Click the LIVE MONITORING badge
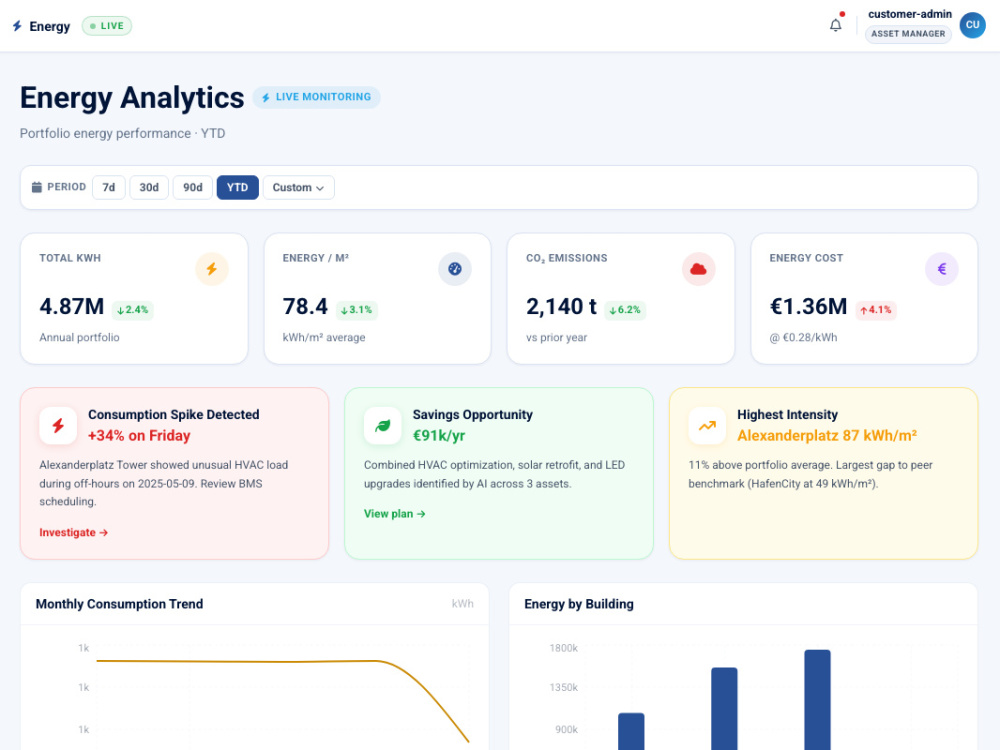1000x750 pixels. point(316,97)
